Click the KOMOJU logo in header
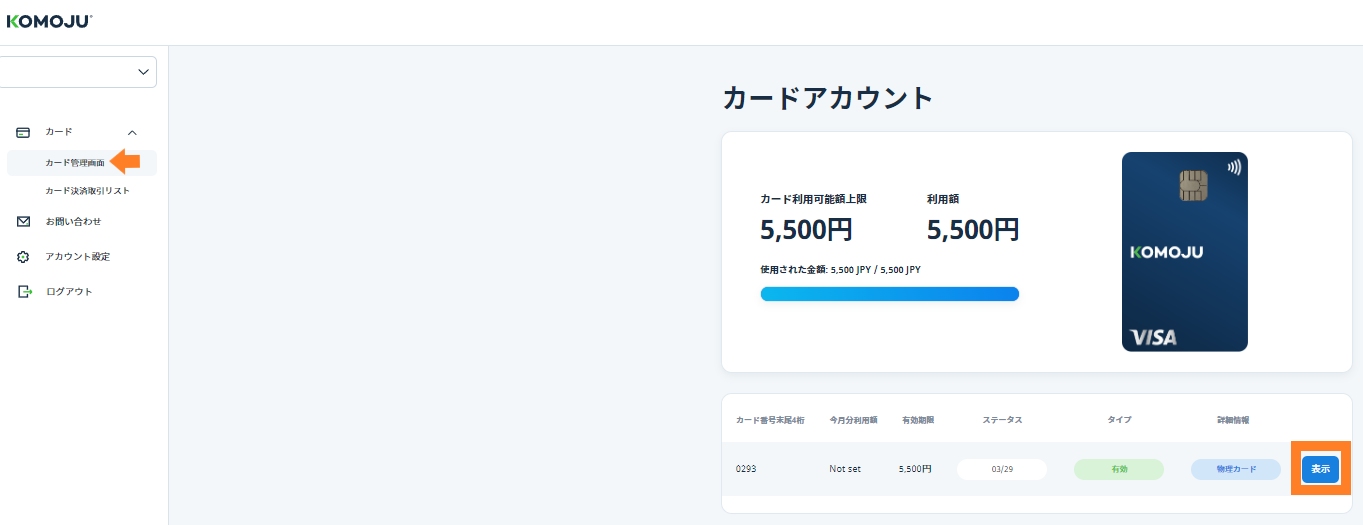 tap(49, 20)
